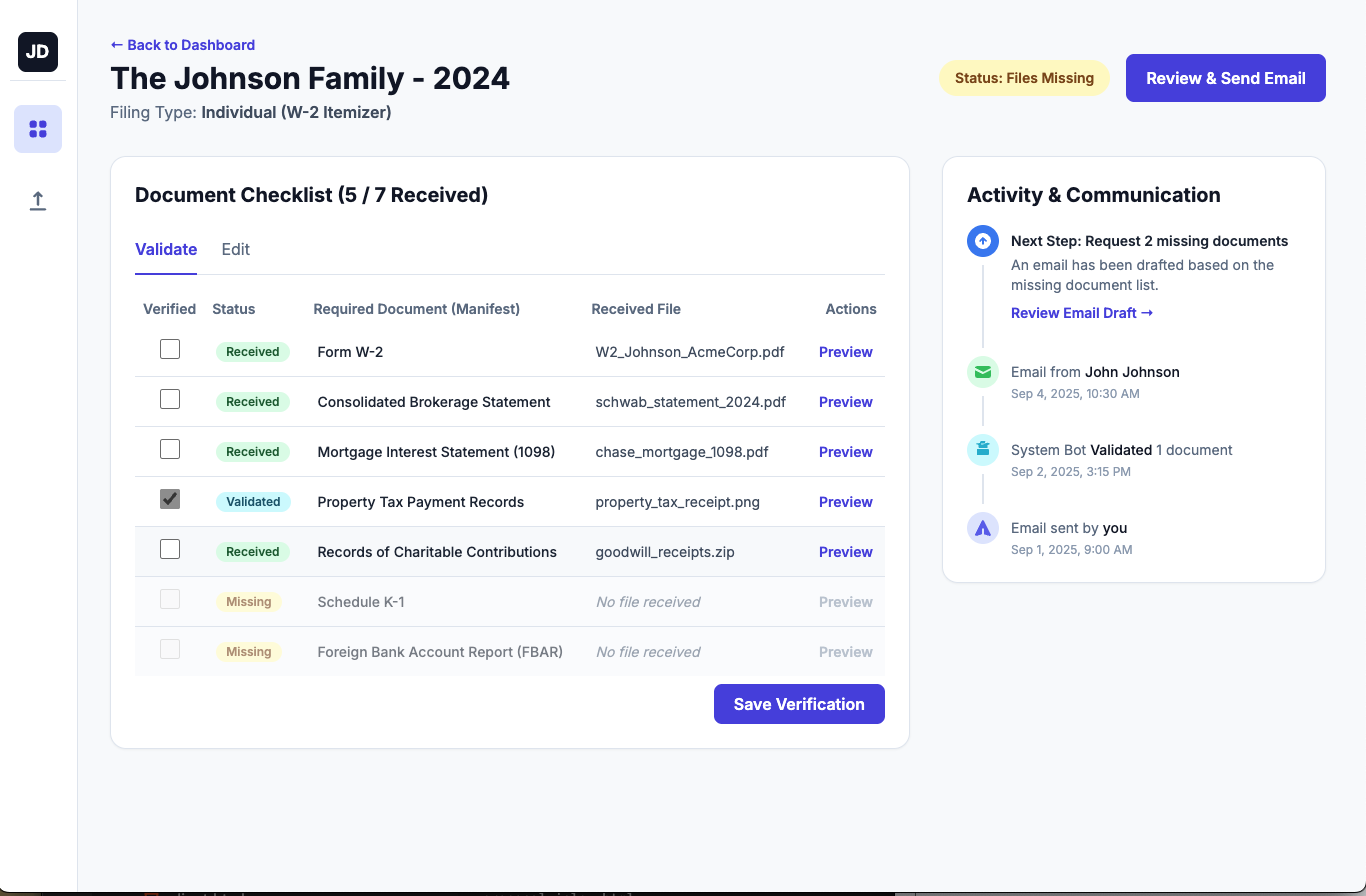This screenshot has width=1366, height=896.
Task: Preview the chase_mortgage_1098.pdf document
Action: (x=845, y=452)
